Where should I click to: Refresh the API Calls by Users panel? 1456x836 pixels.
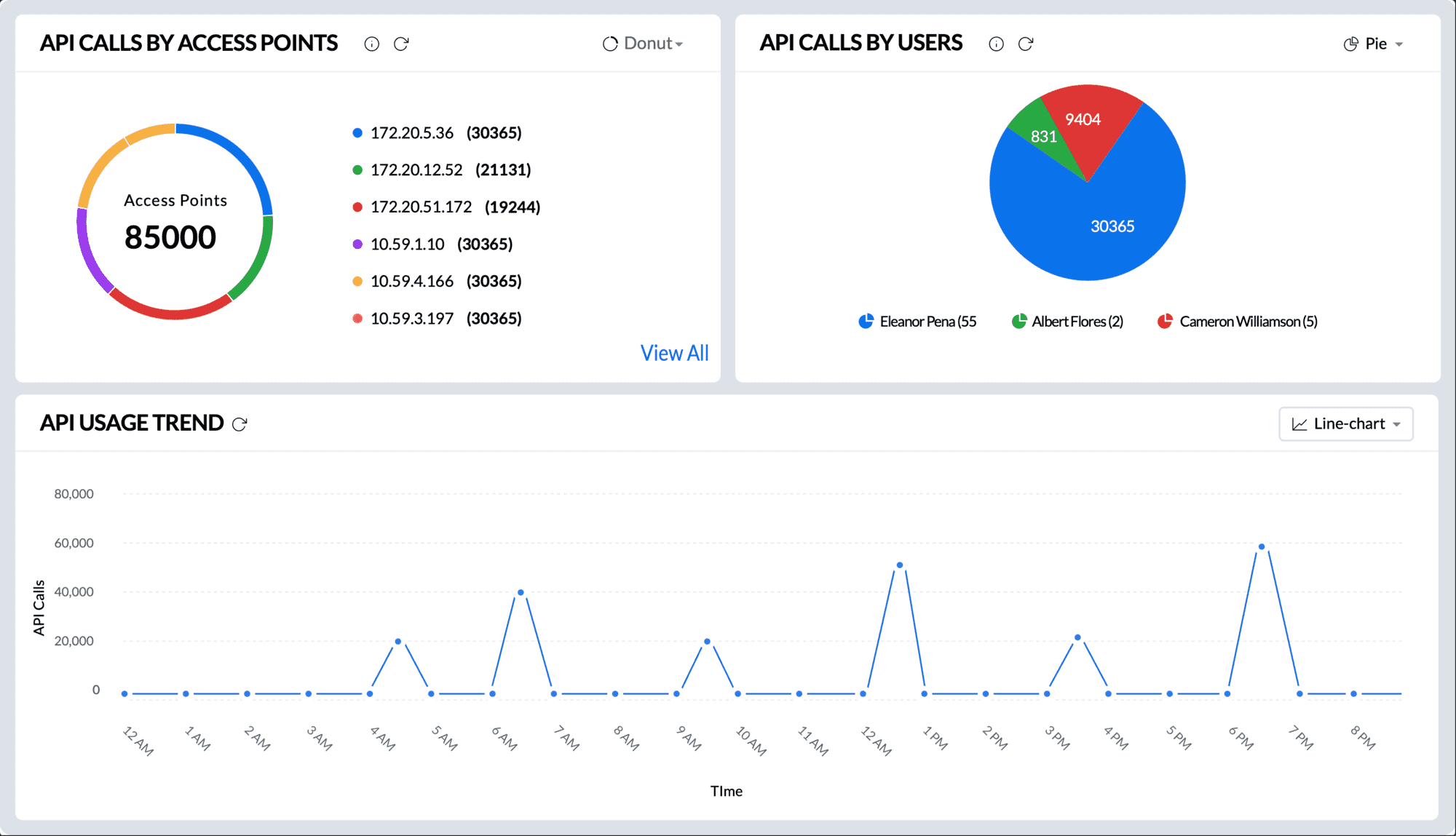(x=1026, y=44)
